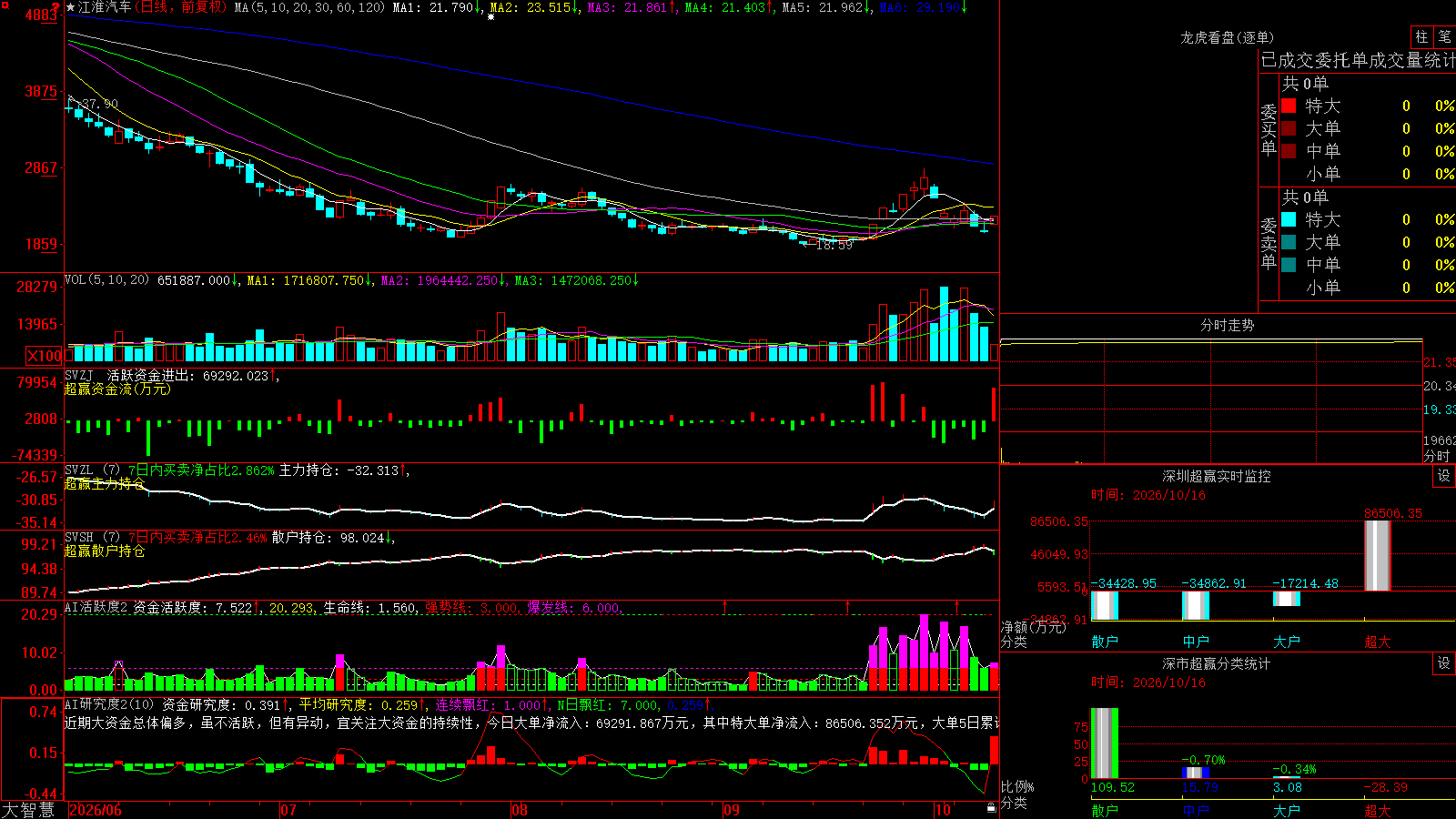Click the 中户 bar showing -34862.91
This screenshot has width=1456, height=819.
pos(1196,605)
